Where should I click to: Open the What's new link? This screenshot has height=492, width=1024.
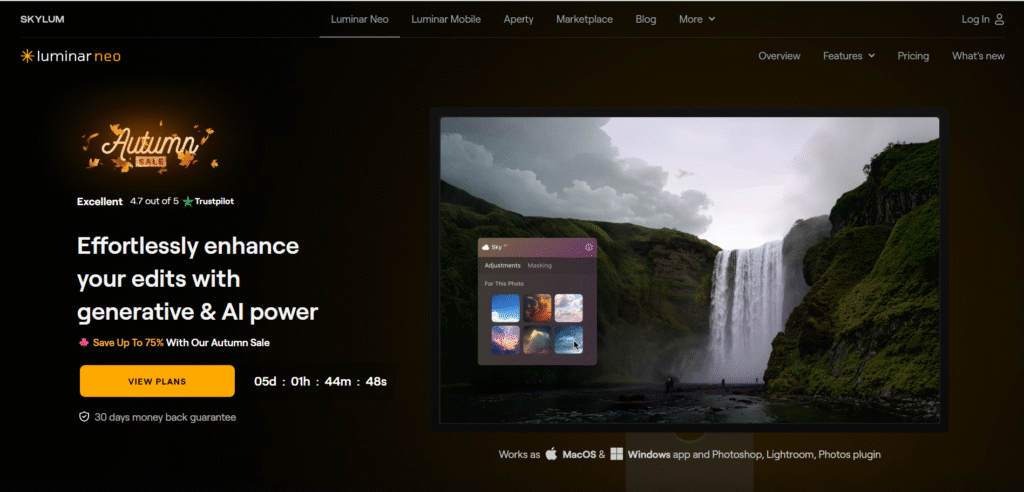tap(978, 56)
